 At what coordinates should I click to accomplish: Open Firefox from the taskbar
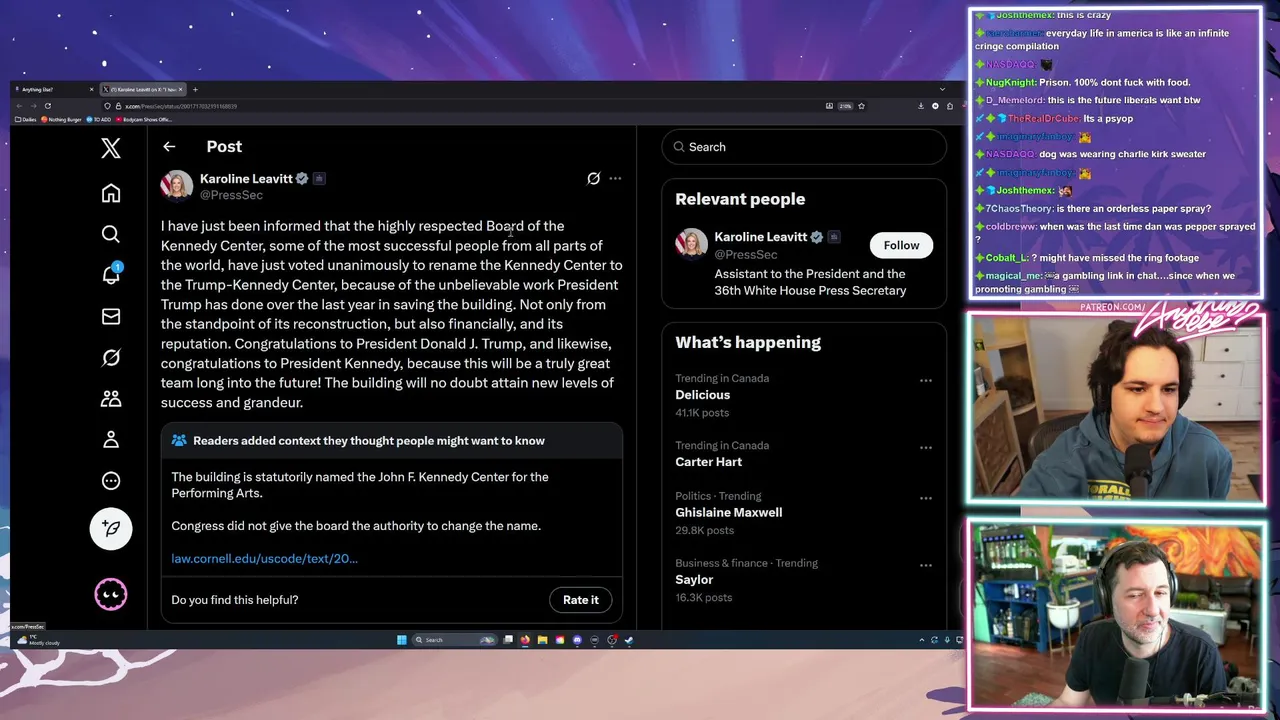click(525, 640)
